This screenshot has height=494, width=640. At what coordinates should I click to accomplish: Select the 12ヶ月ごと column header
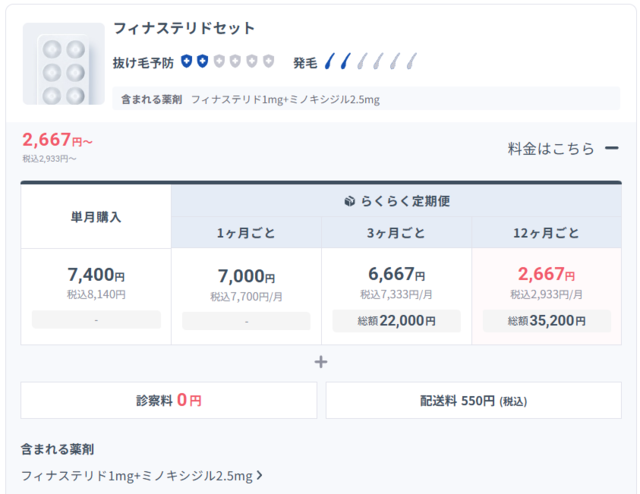click(x=546, y=233)
